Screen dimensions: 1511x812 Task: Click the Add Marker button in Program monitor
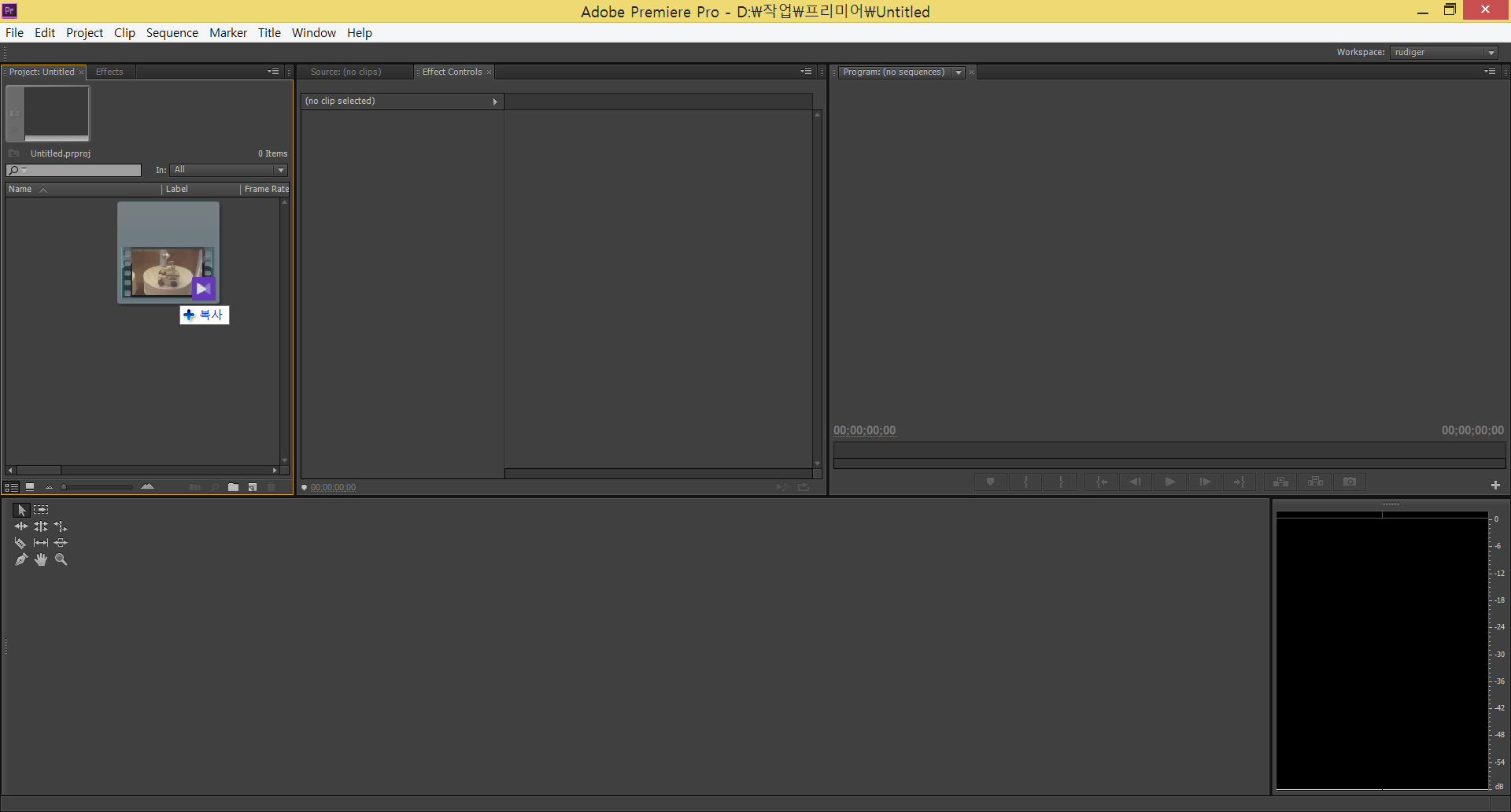[x=991, y=482]
